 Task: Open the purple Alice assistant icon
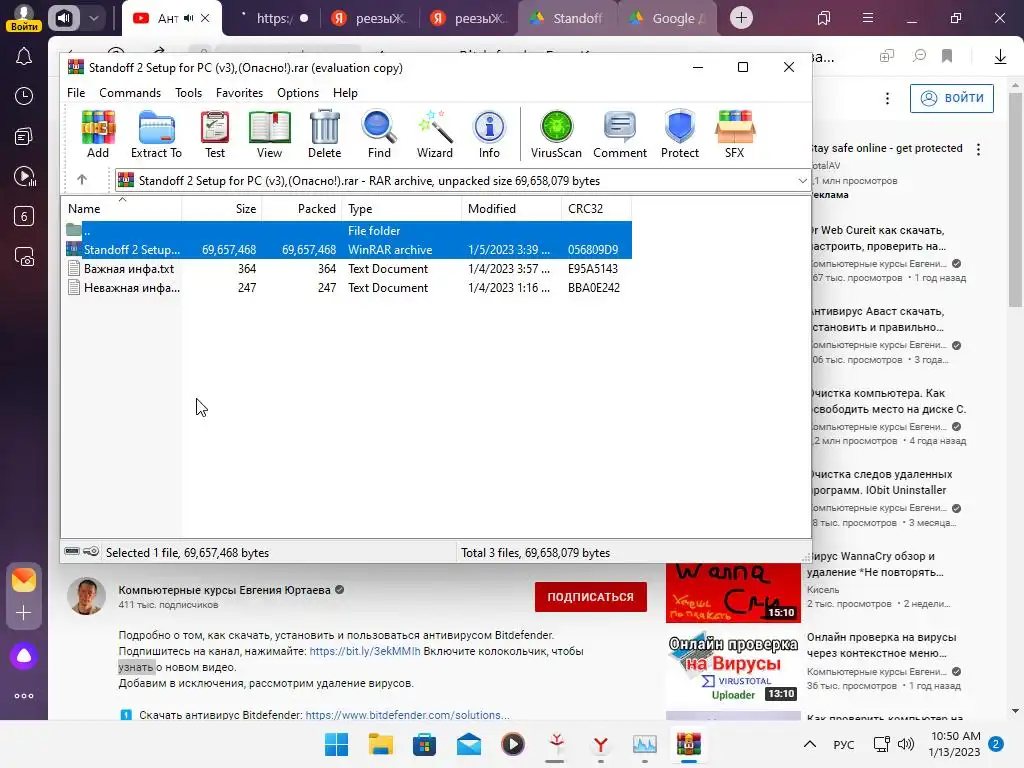[x=24, y=656]
